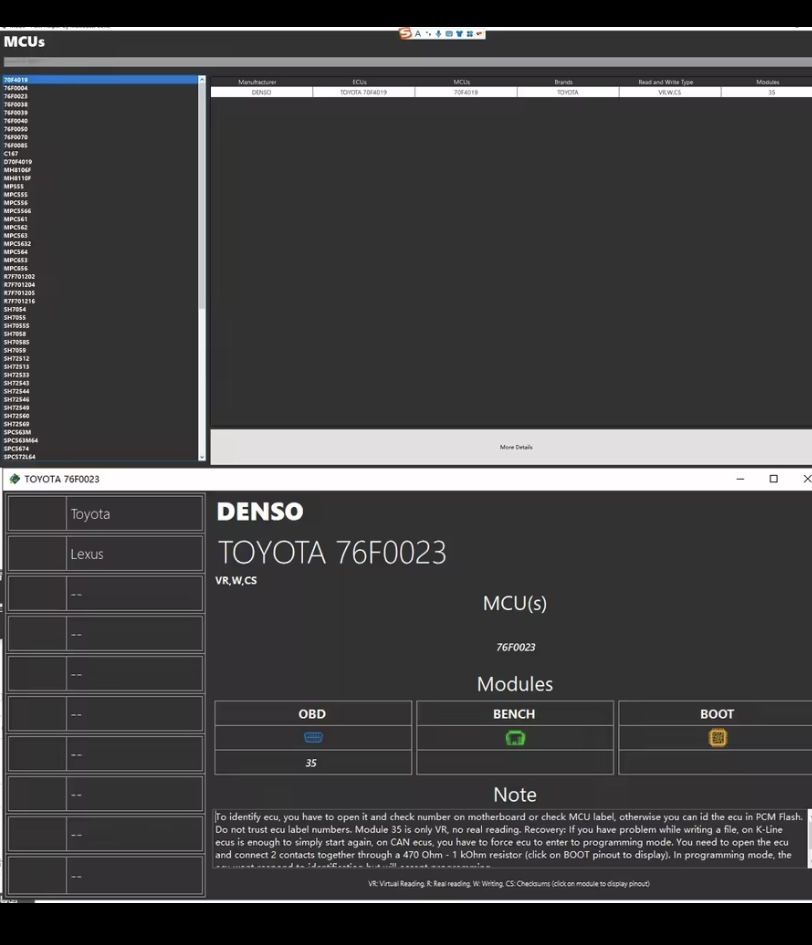Click the up arrow of the MCU list scrollbar
The image size is (812, 945).
coord(202,80)
